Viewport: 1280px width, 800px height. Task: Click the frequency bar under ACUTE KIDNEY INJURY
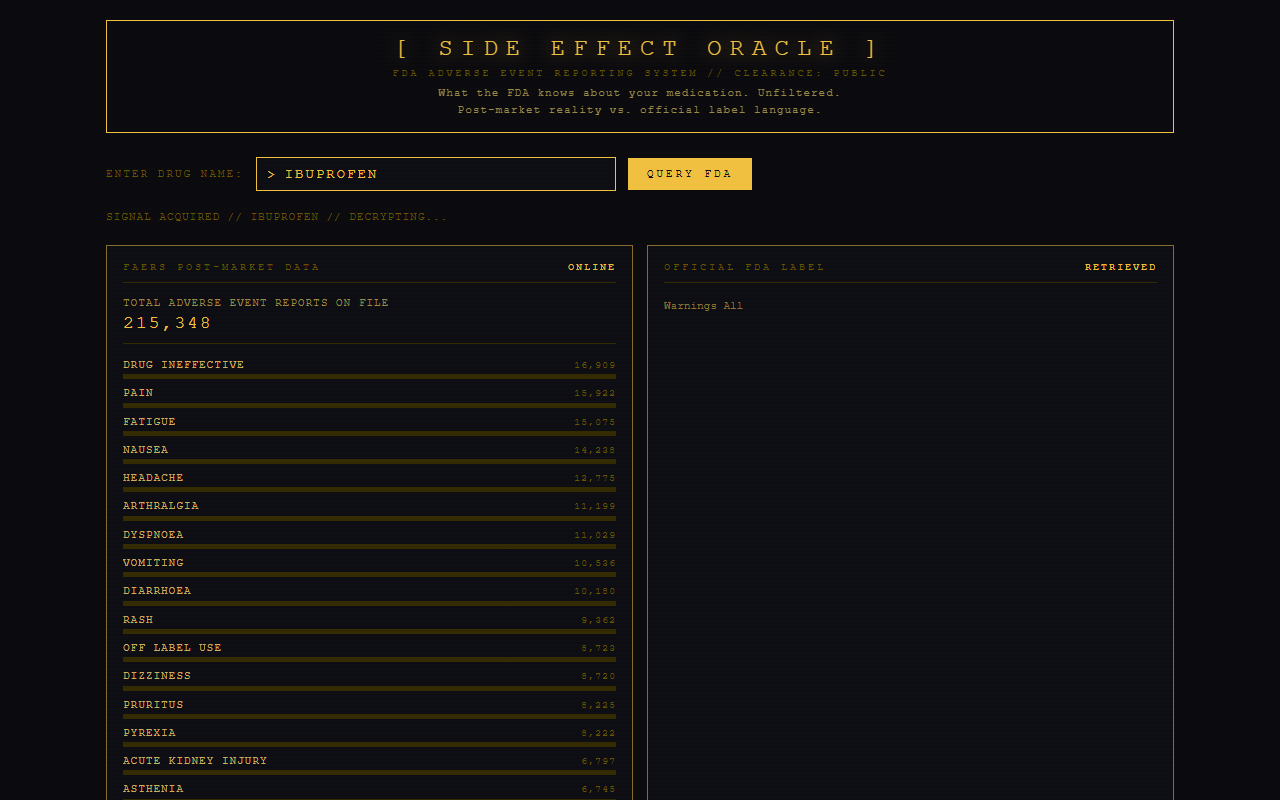369,773
